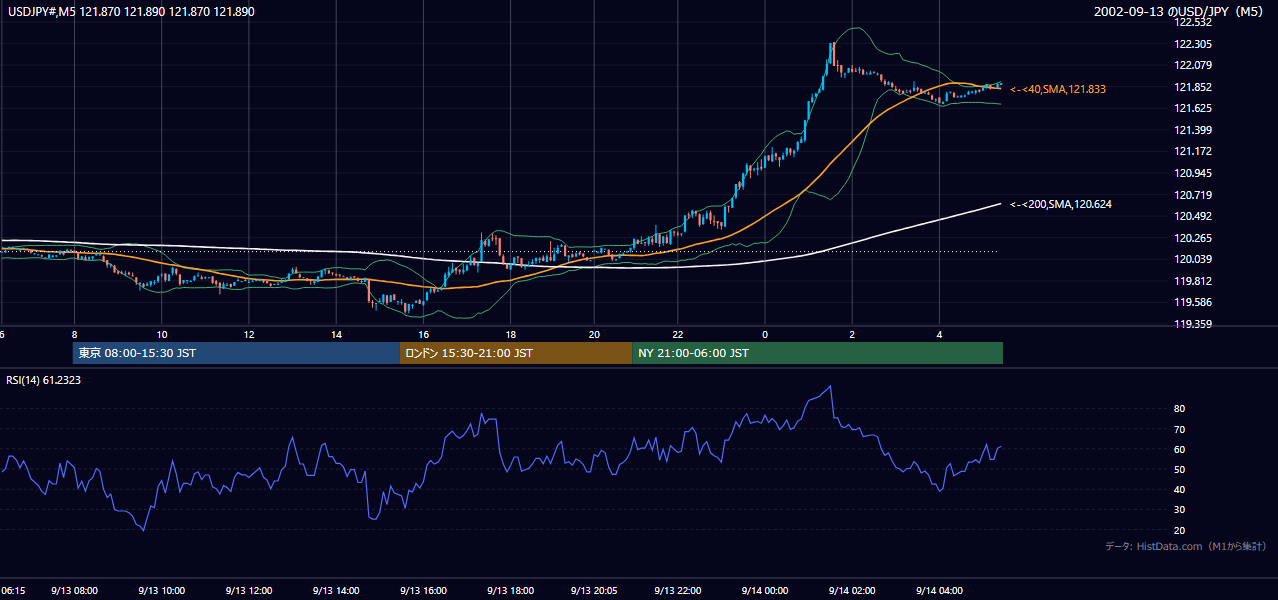Click the 22 o'clock hour axis label
Image resolution: width=1278 pixels, height=600 pixels.
678,334
